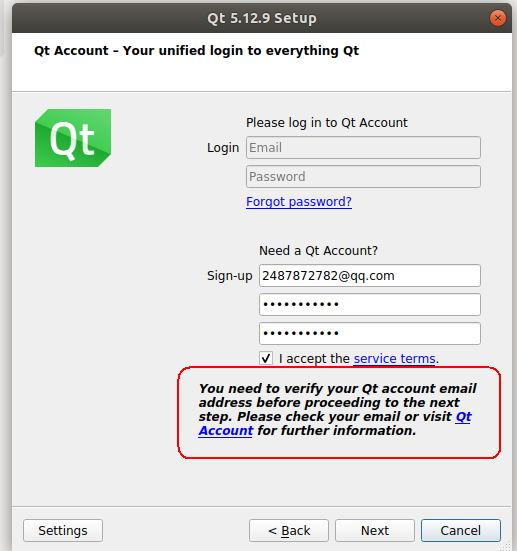Click the Forgot password? link
The height and width of the screenshot is (551, 517).
[299, 202]
